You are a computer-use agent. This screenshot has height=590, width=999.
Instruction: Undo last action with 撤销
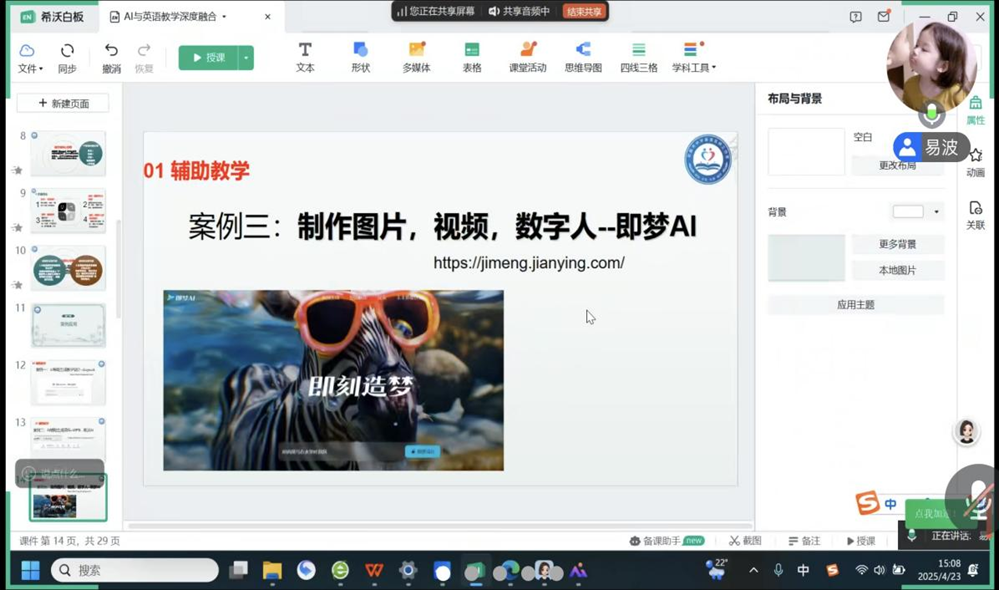click(x=111, y=58)
